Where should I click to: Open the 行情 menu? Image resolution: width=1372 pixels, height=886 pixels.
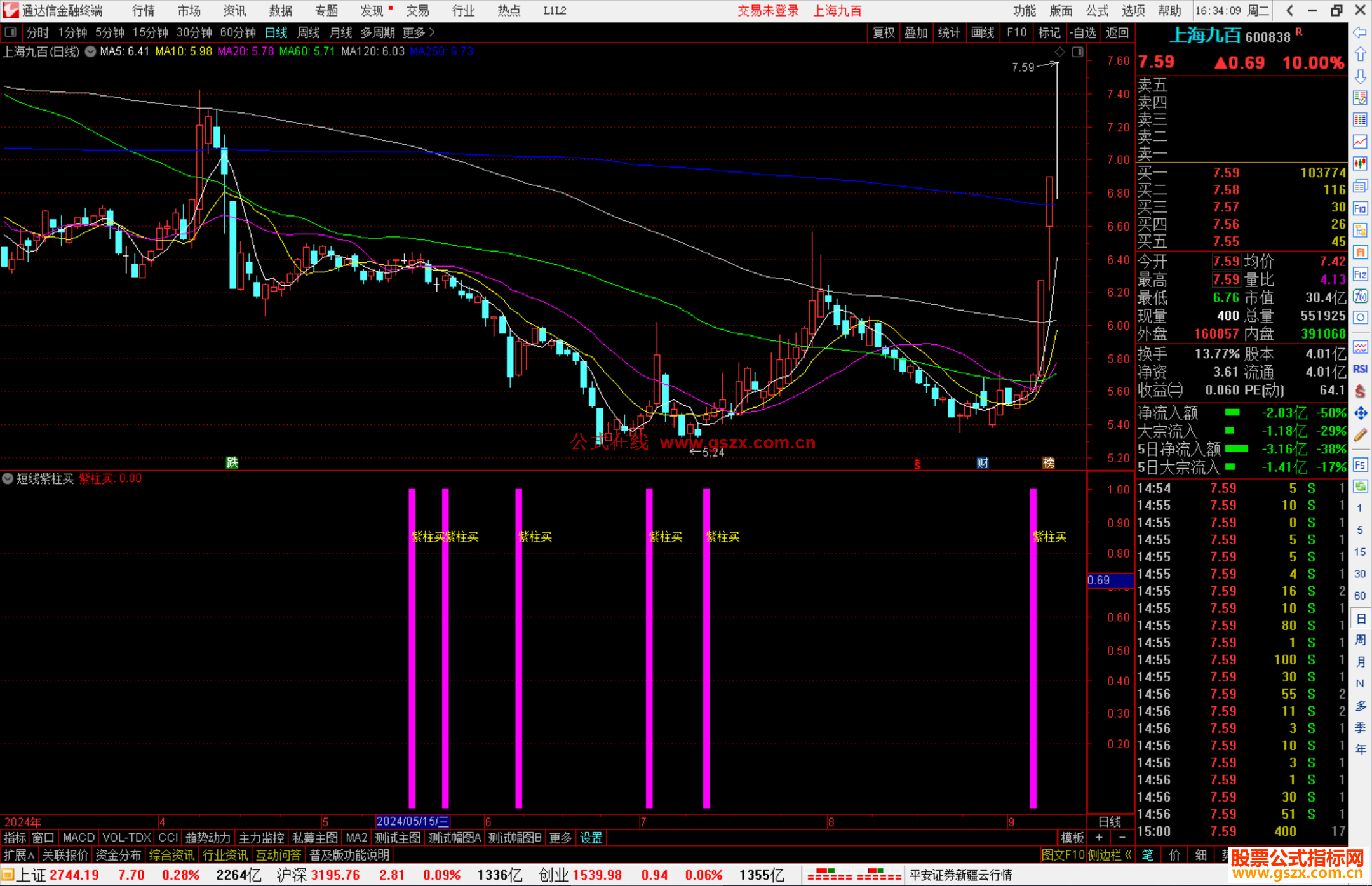click(143, 11)
